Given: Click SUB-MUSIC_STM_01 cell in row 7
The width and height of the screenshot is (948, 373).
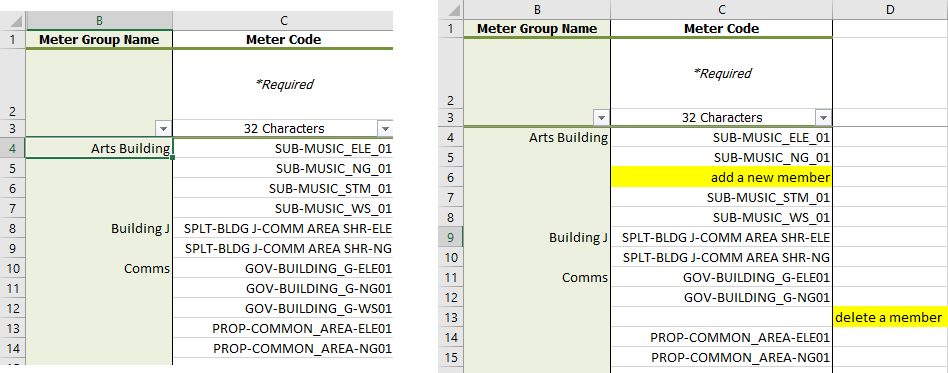Looking at the screenshot, I should [721, 198].
